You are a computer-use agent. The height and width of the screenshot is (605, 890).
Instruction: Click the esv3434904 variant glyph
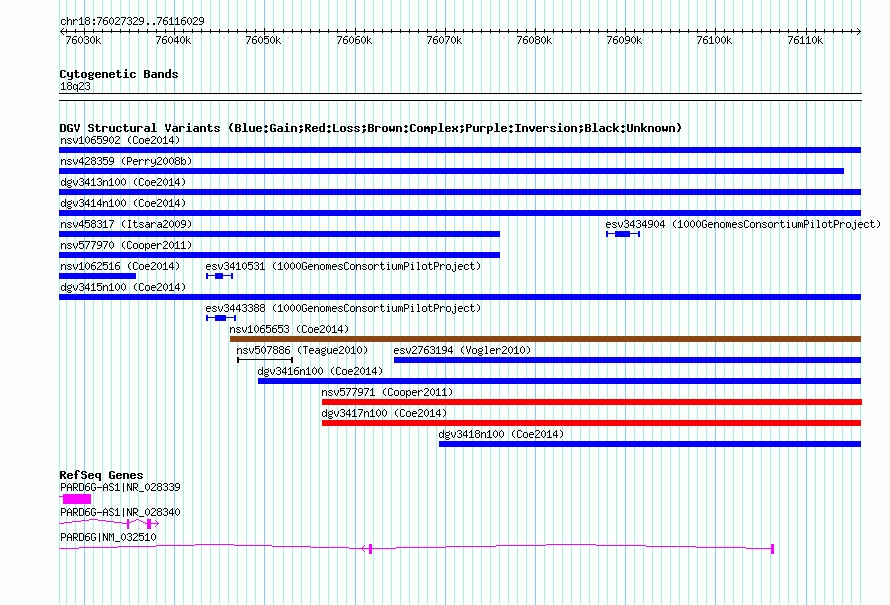click(623, 234)
